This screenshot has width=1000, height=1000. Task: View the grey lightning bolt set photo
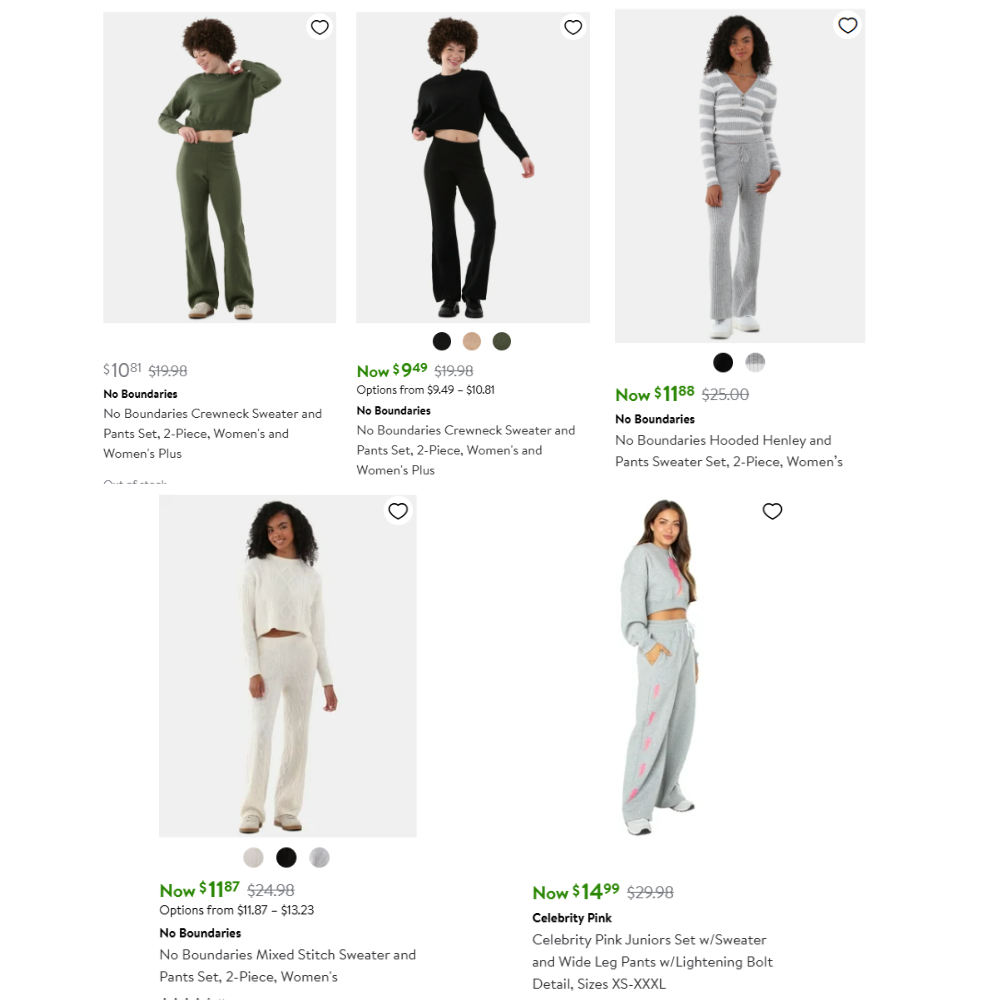660,667
